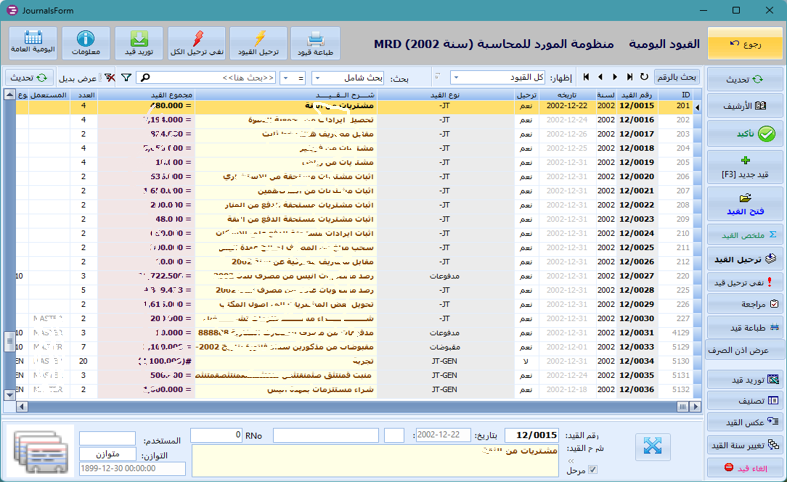The width and height of the screenshot is (787, 482).
Task: Open the equals operator dropdown
Action: point(286,78)
